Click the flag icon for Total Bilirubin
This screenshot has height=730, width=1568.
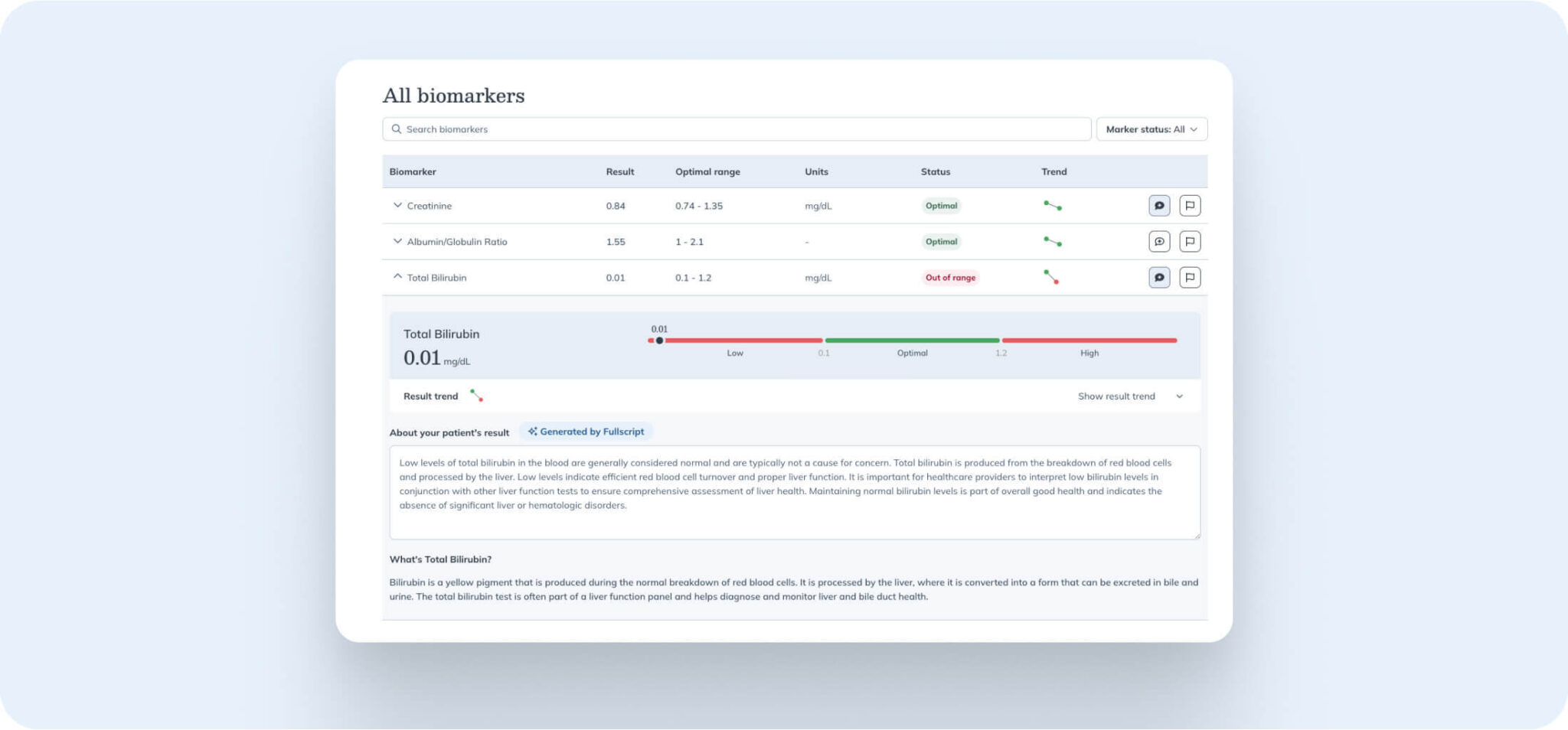(x=1191, y=277)
